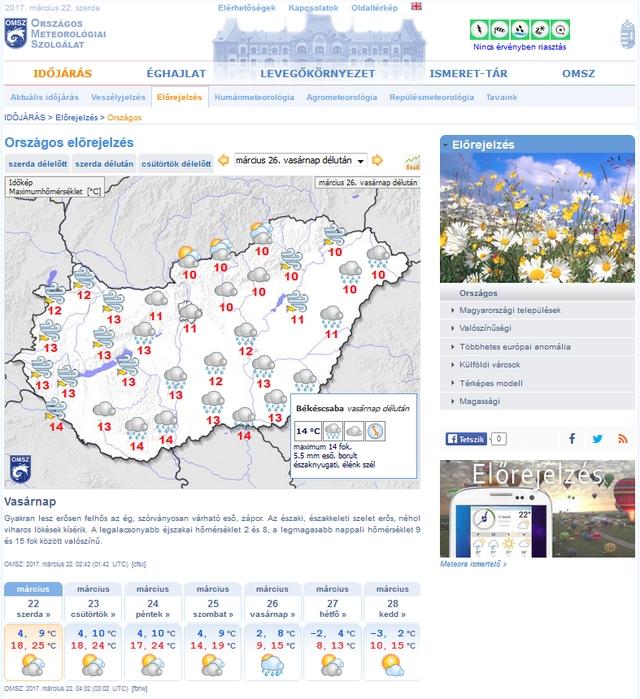Open the LEVEGŐKÖRNYEZET main menu

pos(318,74)
